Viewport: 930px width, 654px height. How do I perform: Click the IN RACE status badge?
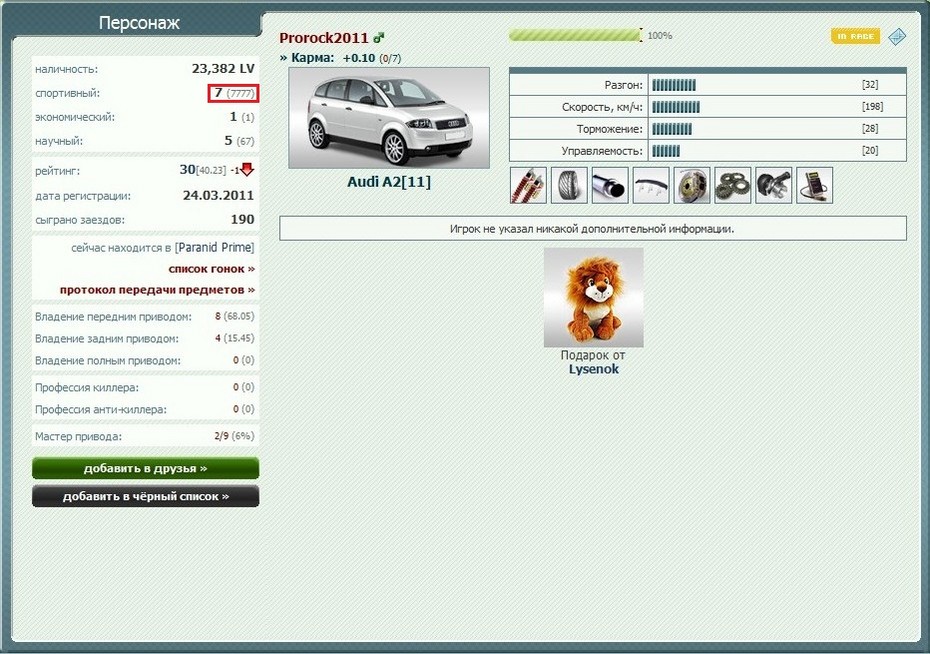pyautogui.click(x=855, y=36)
